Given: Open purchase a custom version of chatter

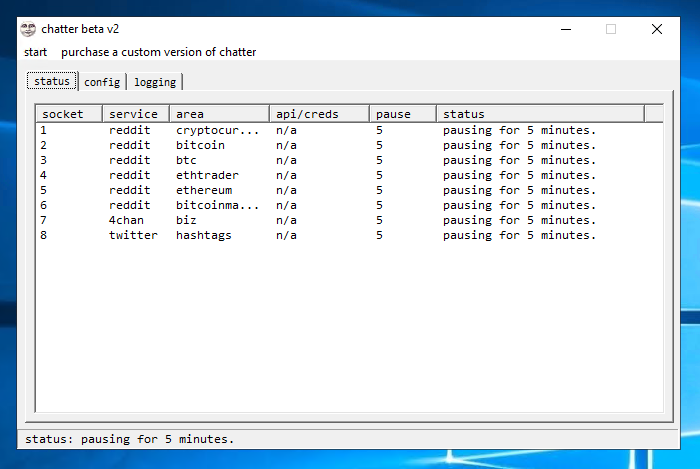Looking at the screenshot, I should [x=158, y=52].
